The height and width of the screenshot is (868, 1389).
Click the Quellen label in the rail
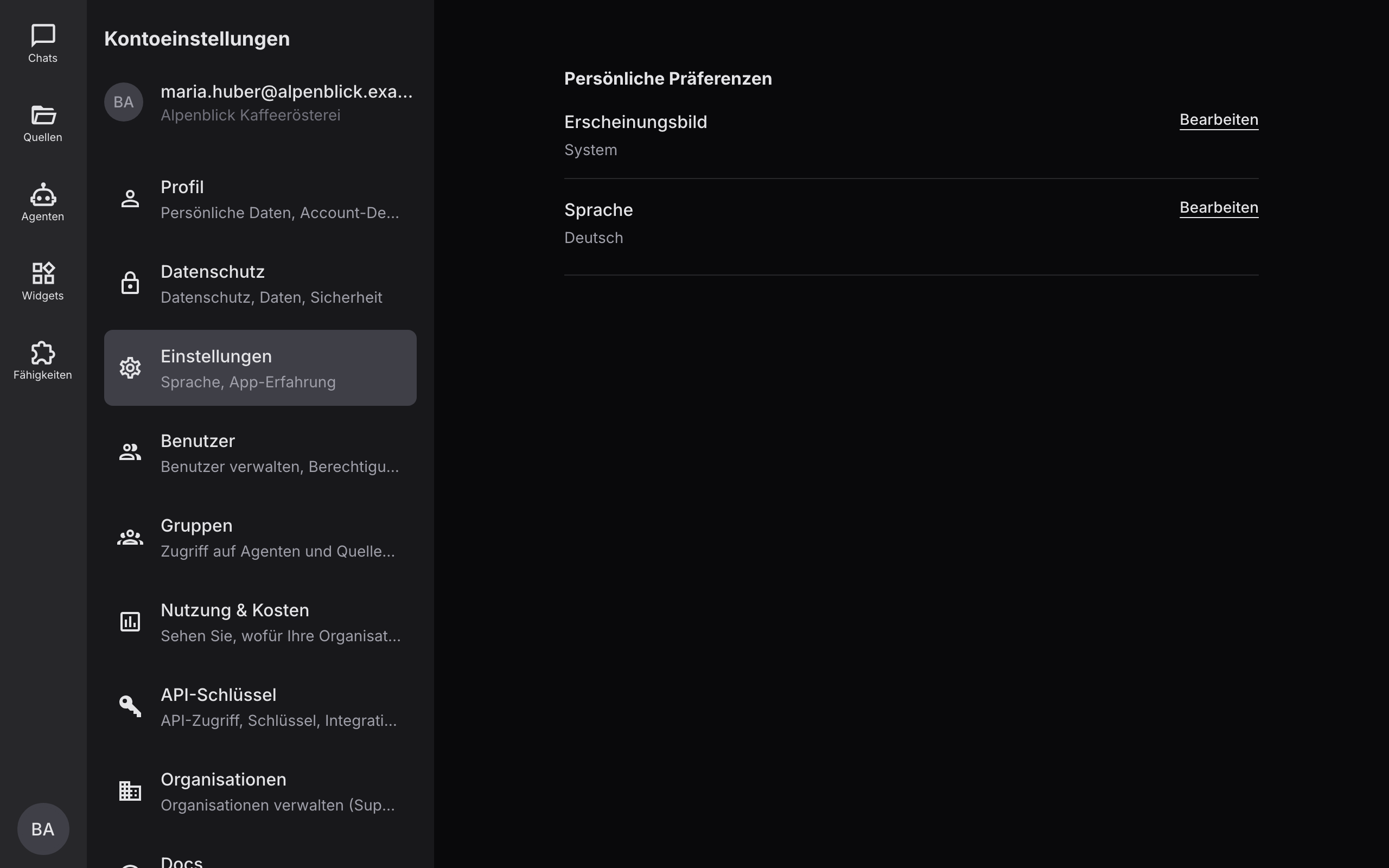pyautogui.click(x=43, y=138)
